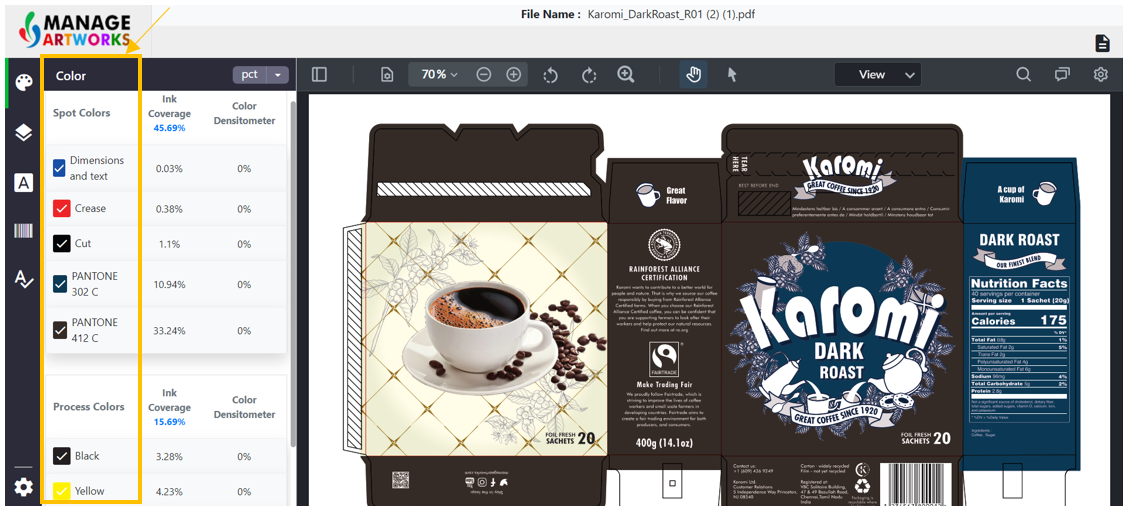Click the 33.24% ink coverage cell
1125x526 pixels.
pos(169,331)
